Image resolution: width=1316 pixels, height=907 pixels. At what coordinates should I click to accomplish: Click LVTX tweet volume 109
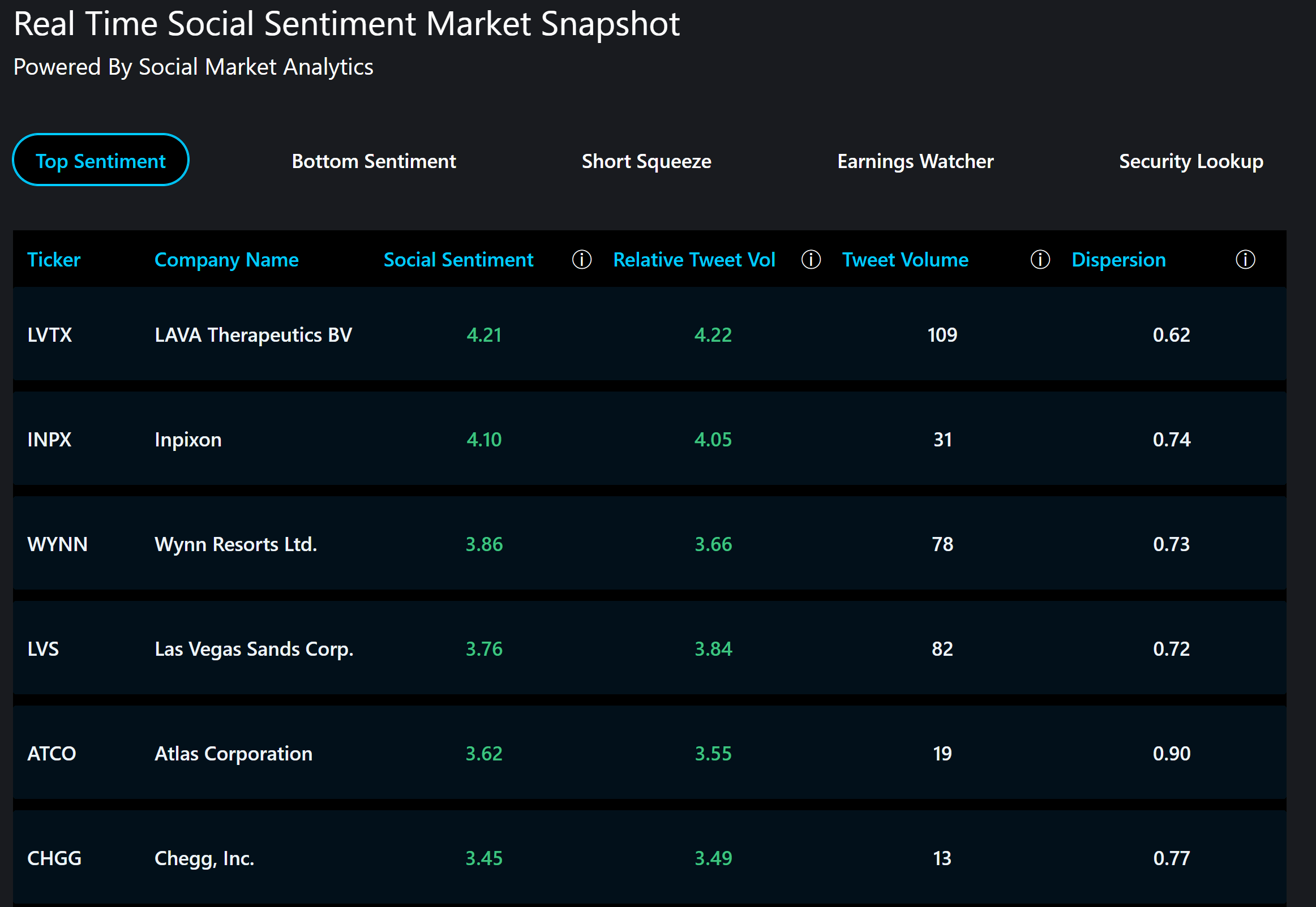(942, 335)
